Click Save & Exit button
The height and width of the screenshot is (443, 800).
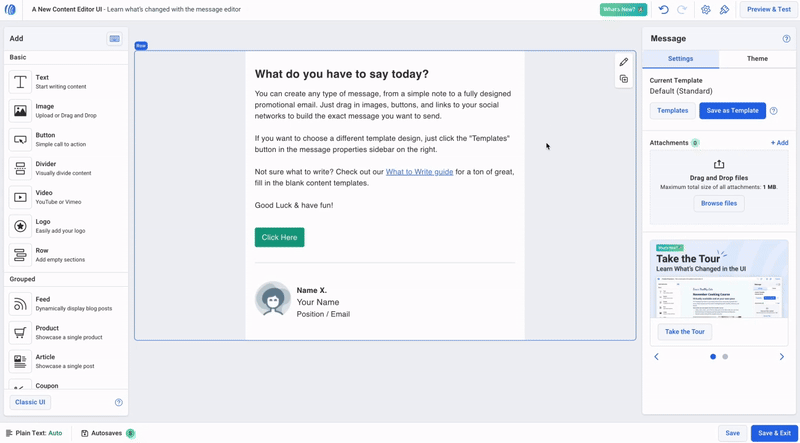pyautogui.click(x=774, y=433)
